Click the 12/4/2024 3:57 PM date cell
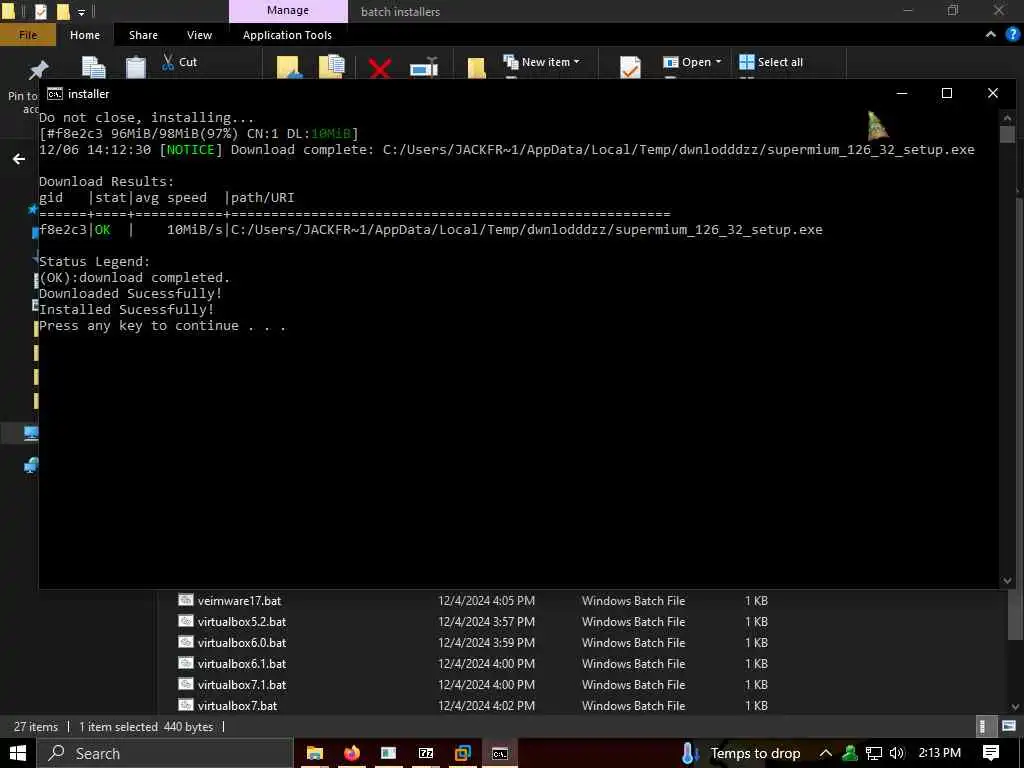 486,621
